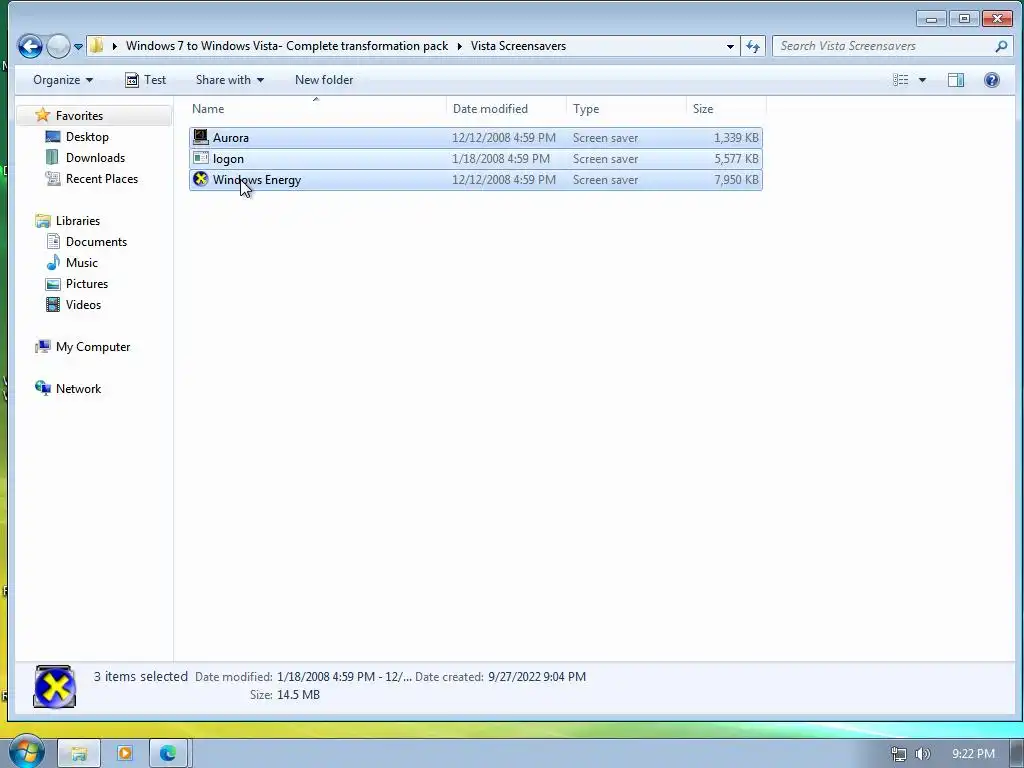The image size is (1024, 768).
Task: Open Desktop in the navigation pane
Action: [x=87, y=136]
